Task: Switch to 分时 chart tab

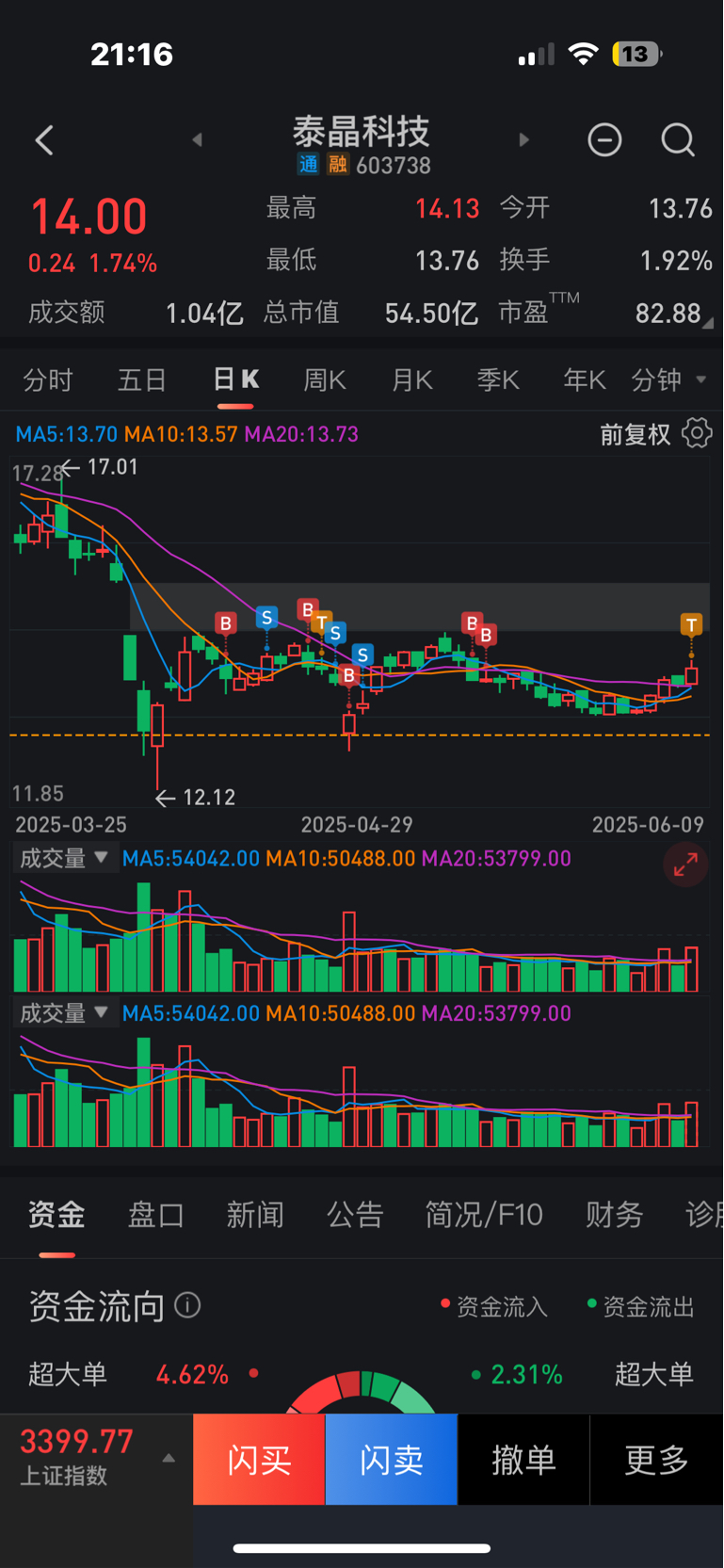Action: tap(48, 380)
